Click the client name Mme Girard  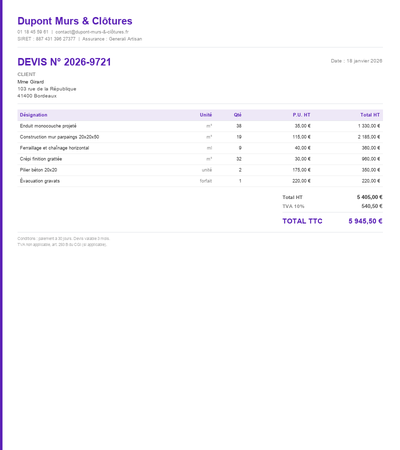click(x=31, y=82)
